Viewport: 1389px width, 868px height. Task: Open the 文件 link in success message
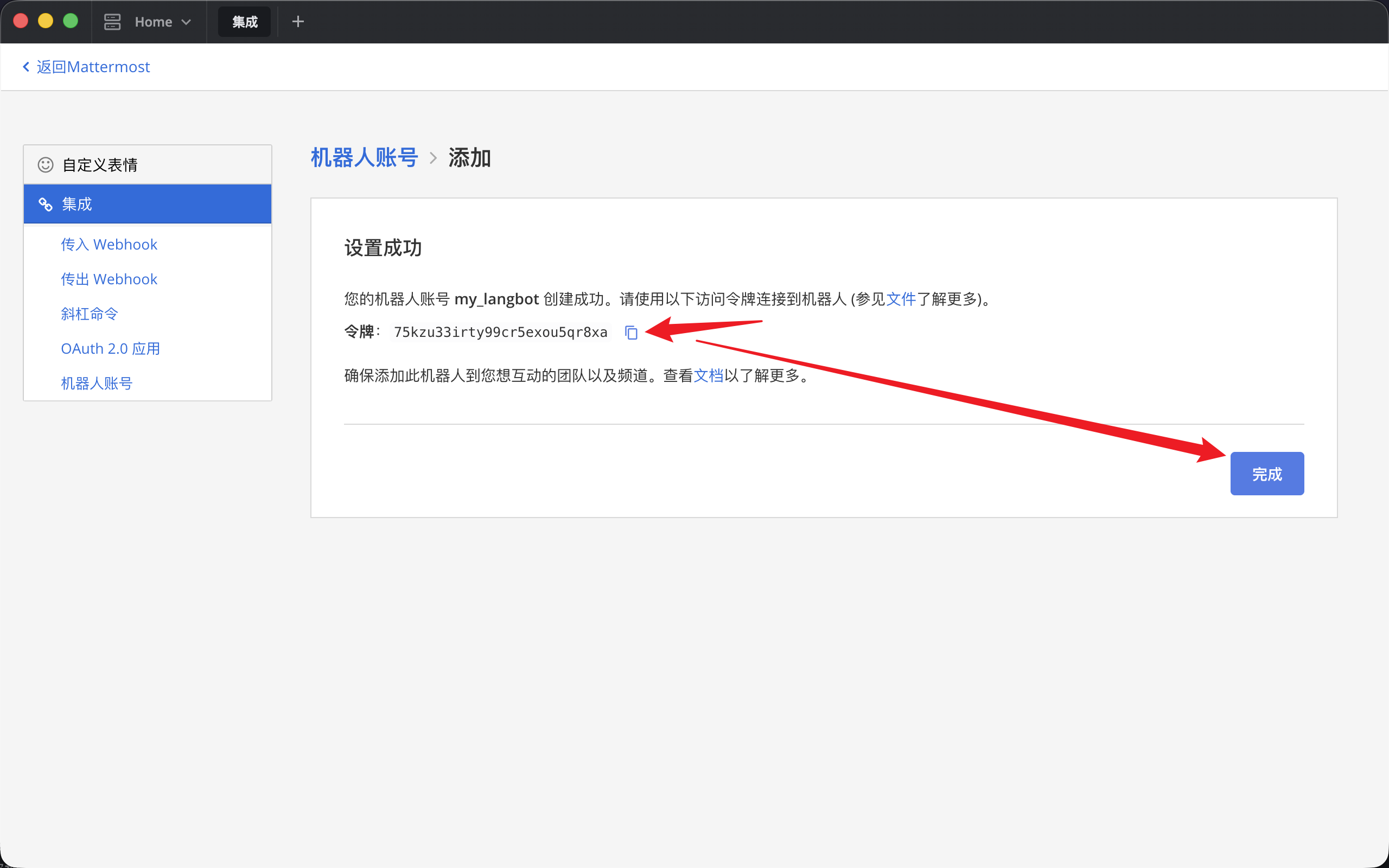point(901,299)
